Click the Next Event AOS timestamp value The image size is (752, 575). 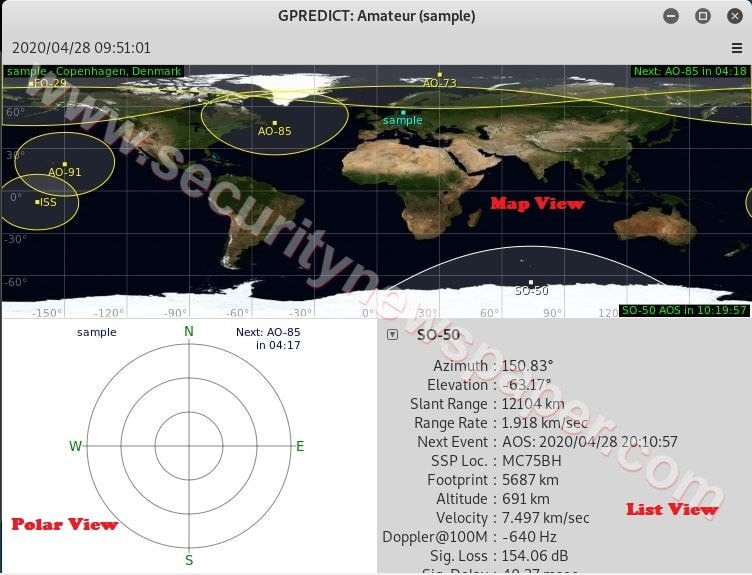(x=590, y=442)
